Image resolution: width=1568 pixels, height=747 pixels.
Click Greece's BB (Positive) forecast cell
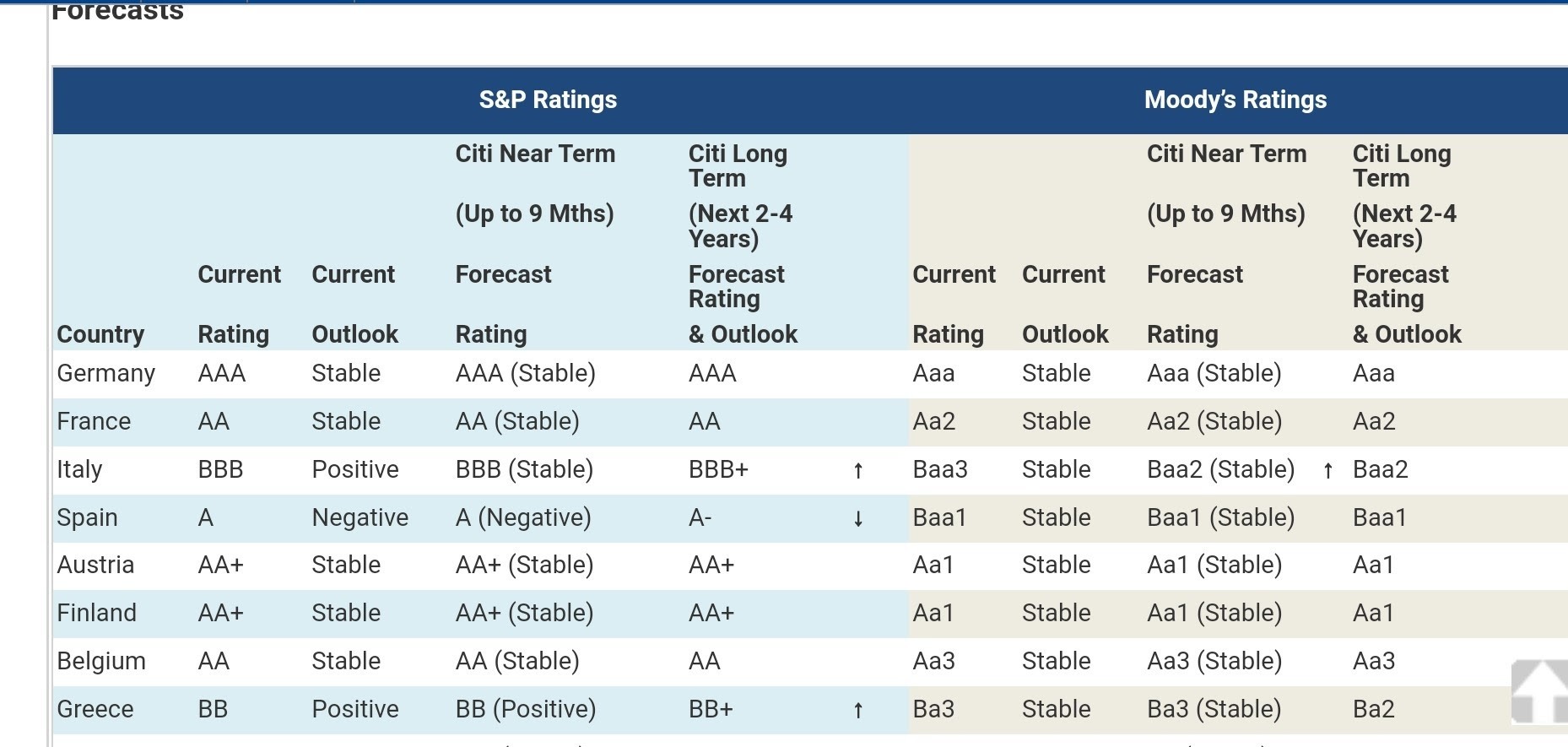point(526,709)
